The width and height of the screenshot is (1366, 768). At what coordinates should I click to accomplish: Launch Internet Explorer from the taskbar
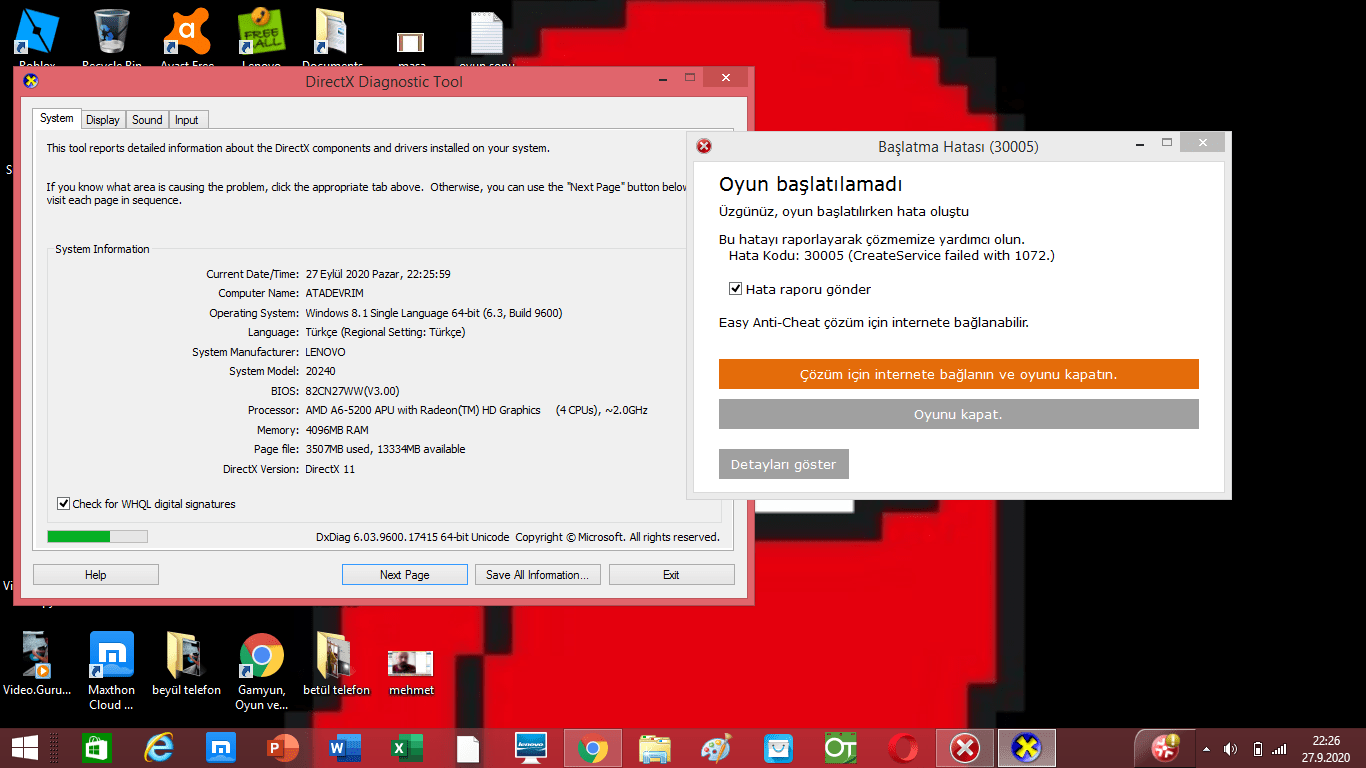pyautogui.click(x=158, y=748)
